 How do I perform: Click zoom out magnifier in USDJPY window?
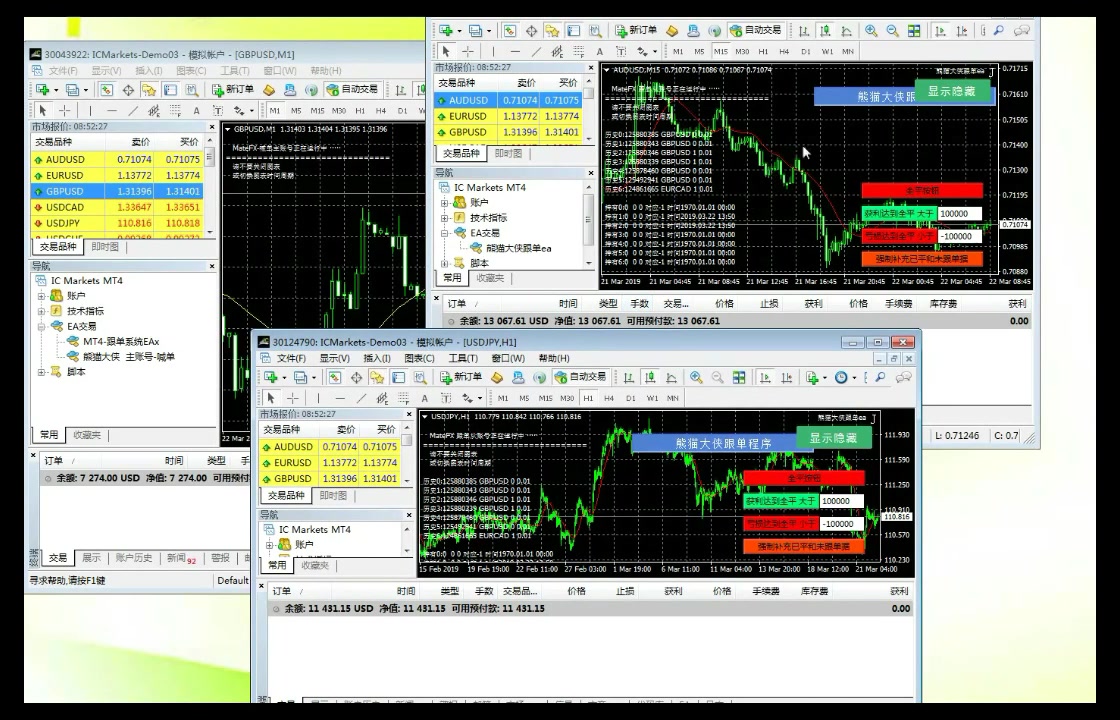[718, 377]
